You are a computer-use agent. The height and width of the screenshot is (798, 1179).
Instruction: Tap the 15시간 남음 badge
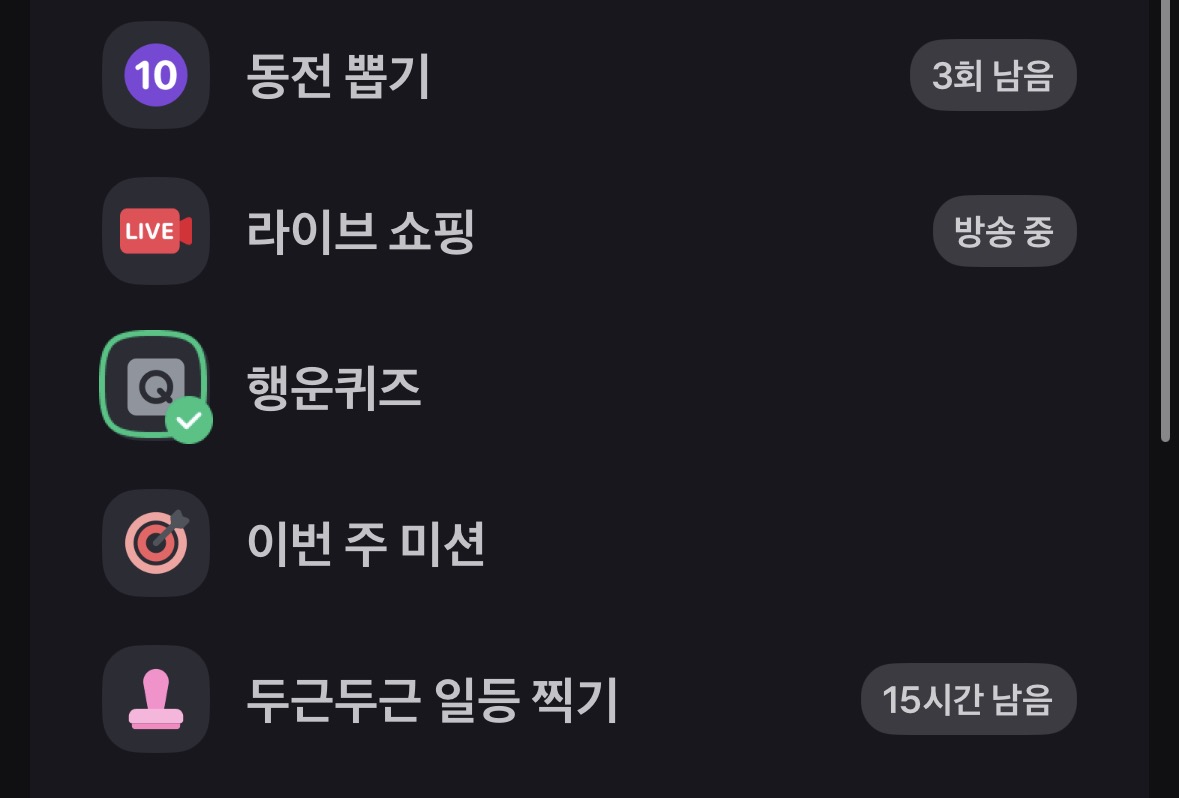(x=968, y=699)
